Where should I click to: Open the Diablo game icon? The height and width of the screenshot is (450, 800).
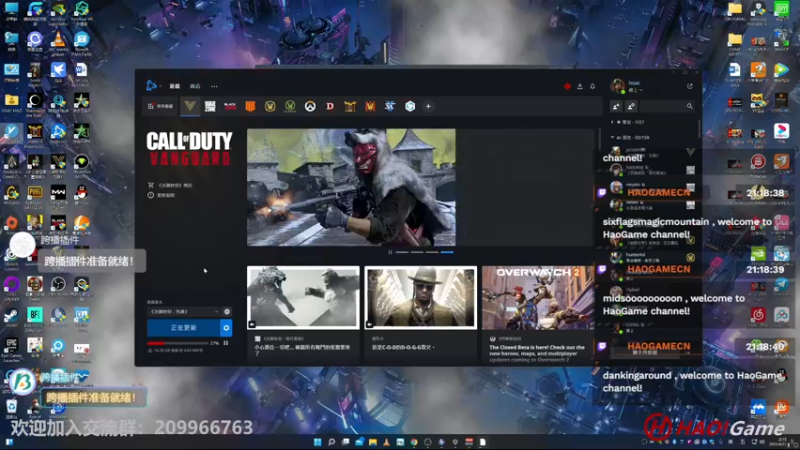(330, 106)
